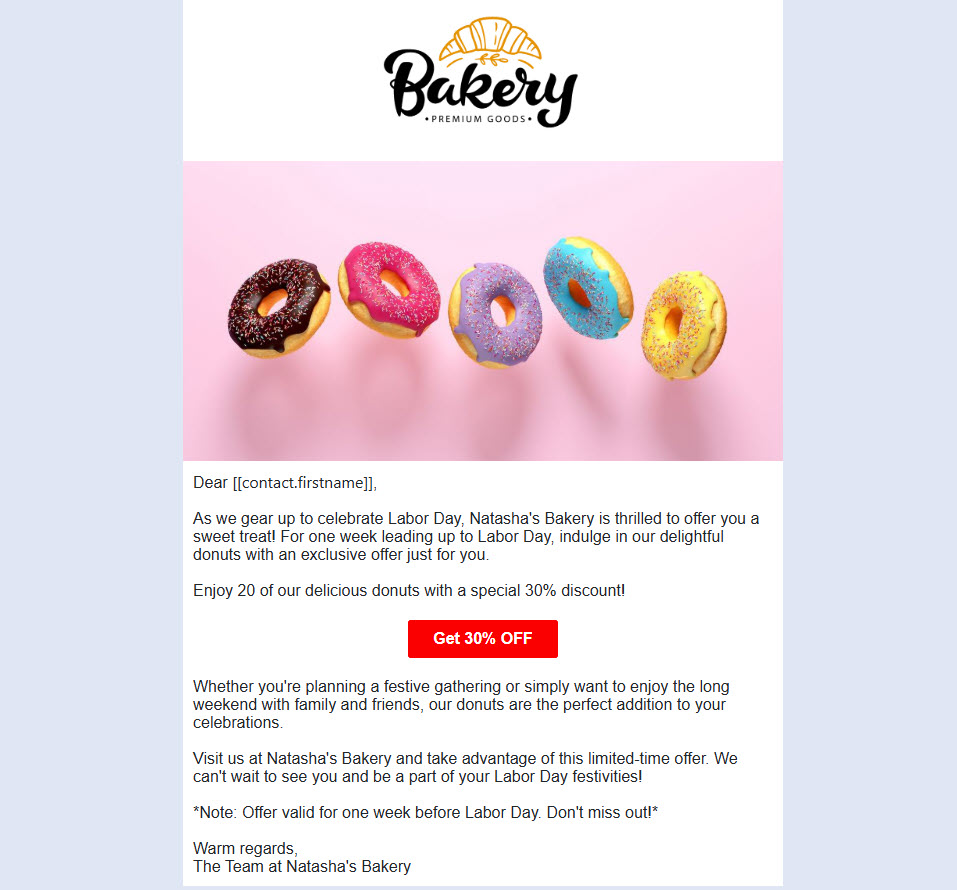Select "The Team at Natasha's Bakery" signature
This screenshot has width=957, height=890.
click(302, 867)
